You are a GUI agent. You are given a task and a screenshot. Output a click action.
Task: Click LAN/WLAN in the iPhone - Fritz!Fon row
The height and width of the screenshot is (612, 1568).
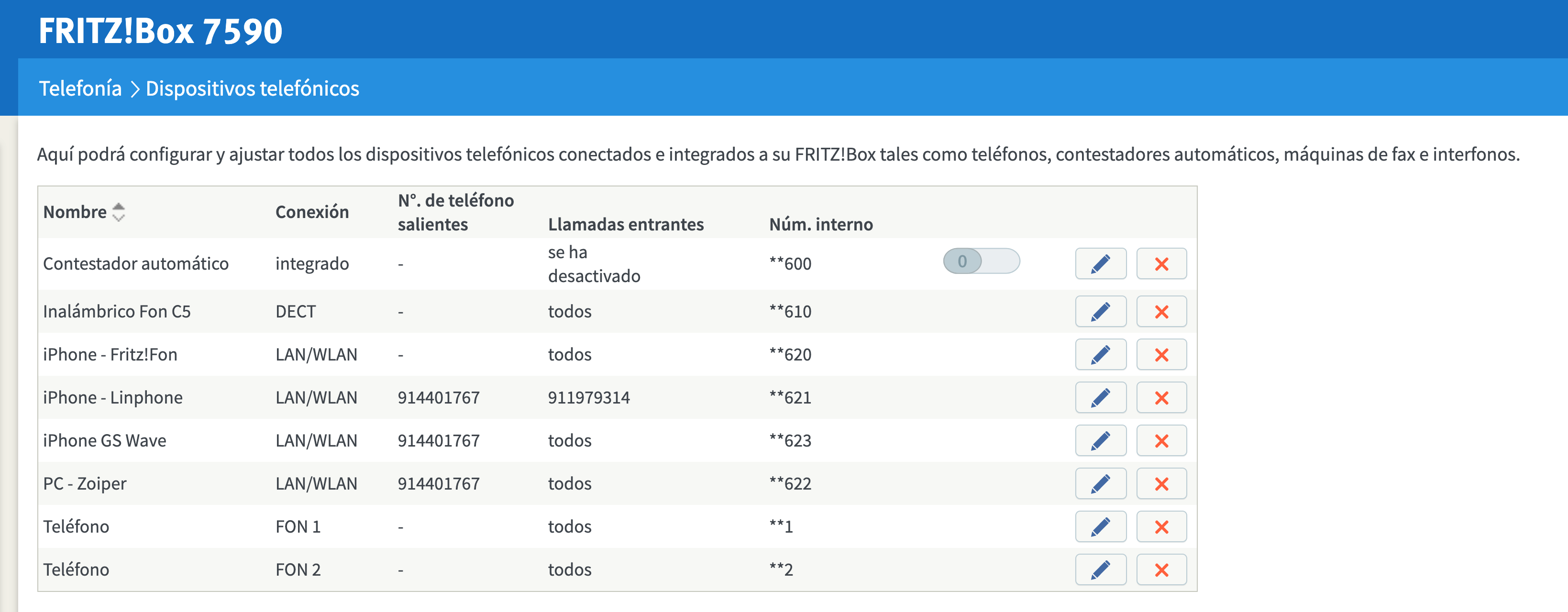317,355
